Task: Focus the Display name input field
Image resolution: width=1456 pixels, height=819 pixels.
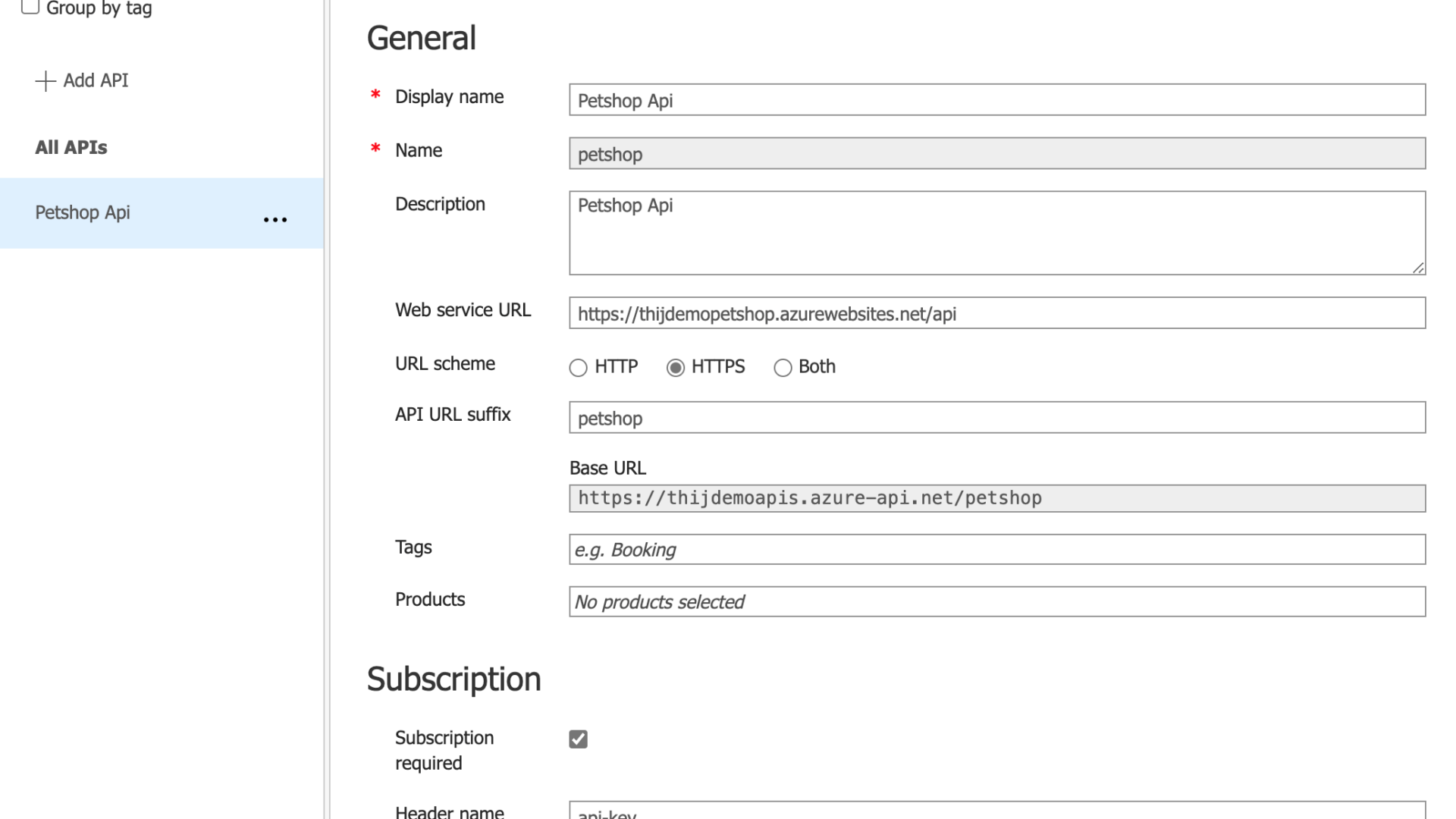Action: [997, 100]
